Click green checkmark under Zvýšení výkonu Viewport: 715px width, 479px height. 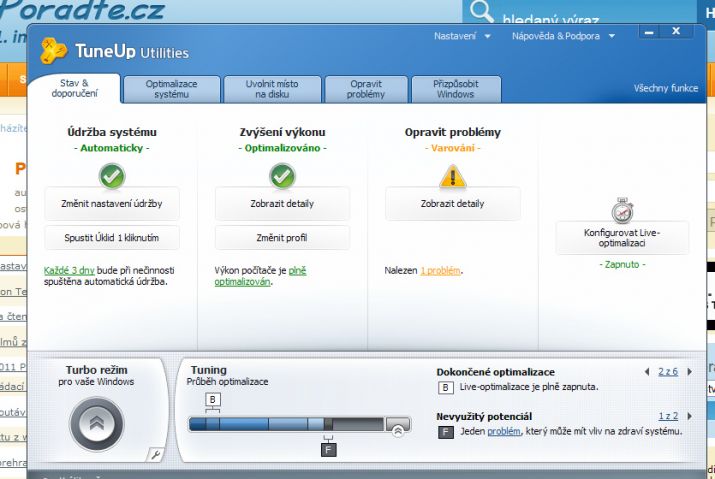tap(282, 176)
